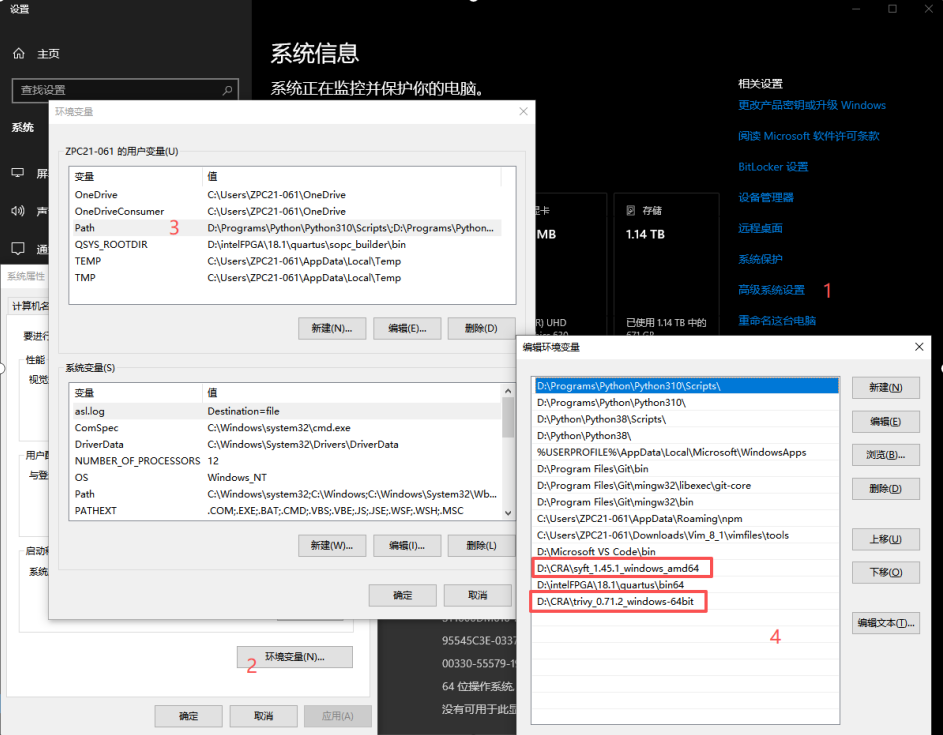Click 上移(U) button in path editor

point(885,539)
